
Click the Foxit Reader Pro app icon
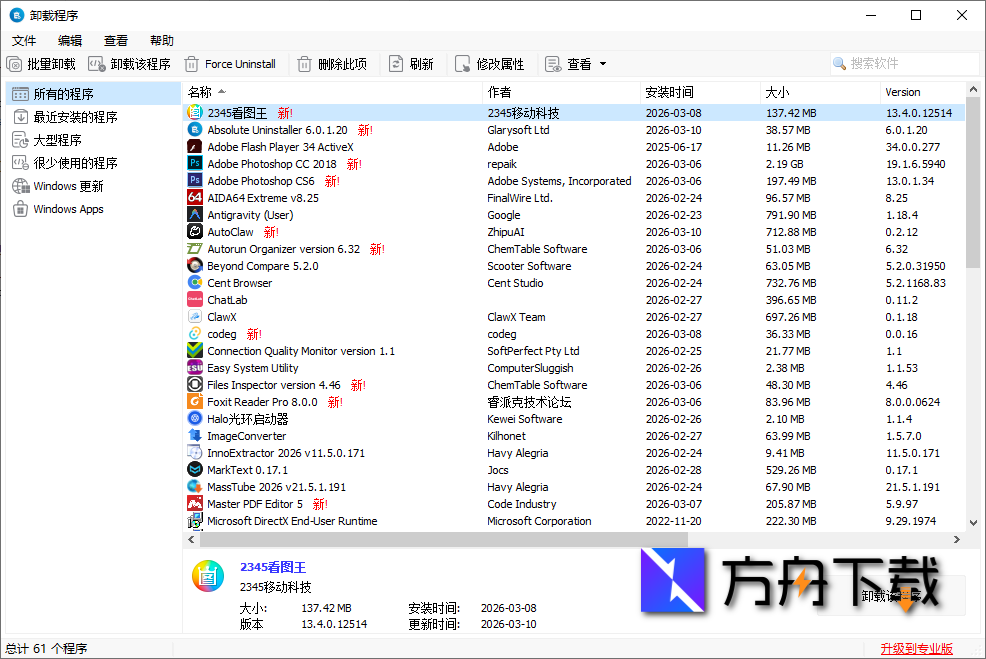click(x=195, y=402)
